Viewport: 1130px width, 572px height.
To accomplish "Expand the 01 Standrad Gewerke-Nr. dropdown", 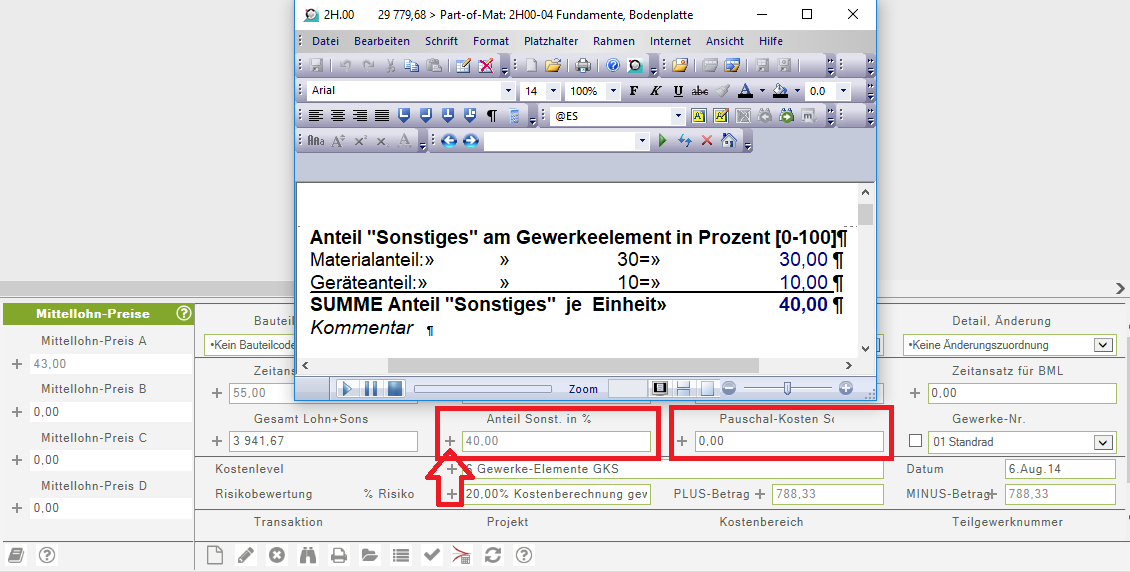I will (1103, 442).
